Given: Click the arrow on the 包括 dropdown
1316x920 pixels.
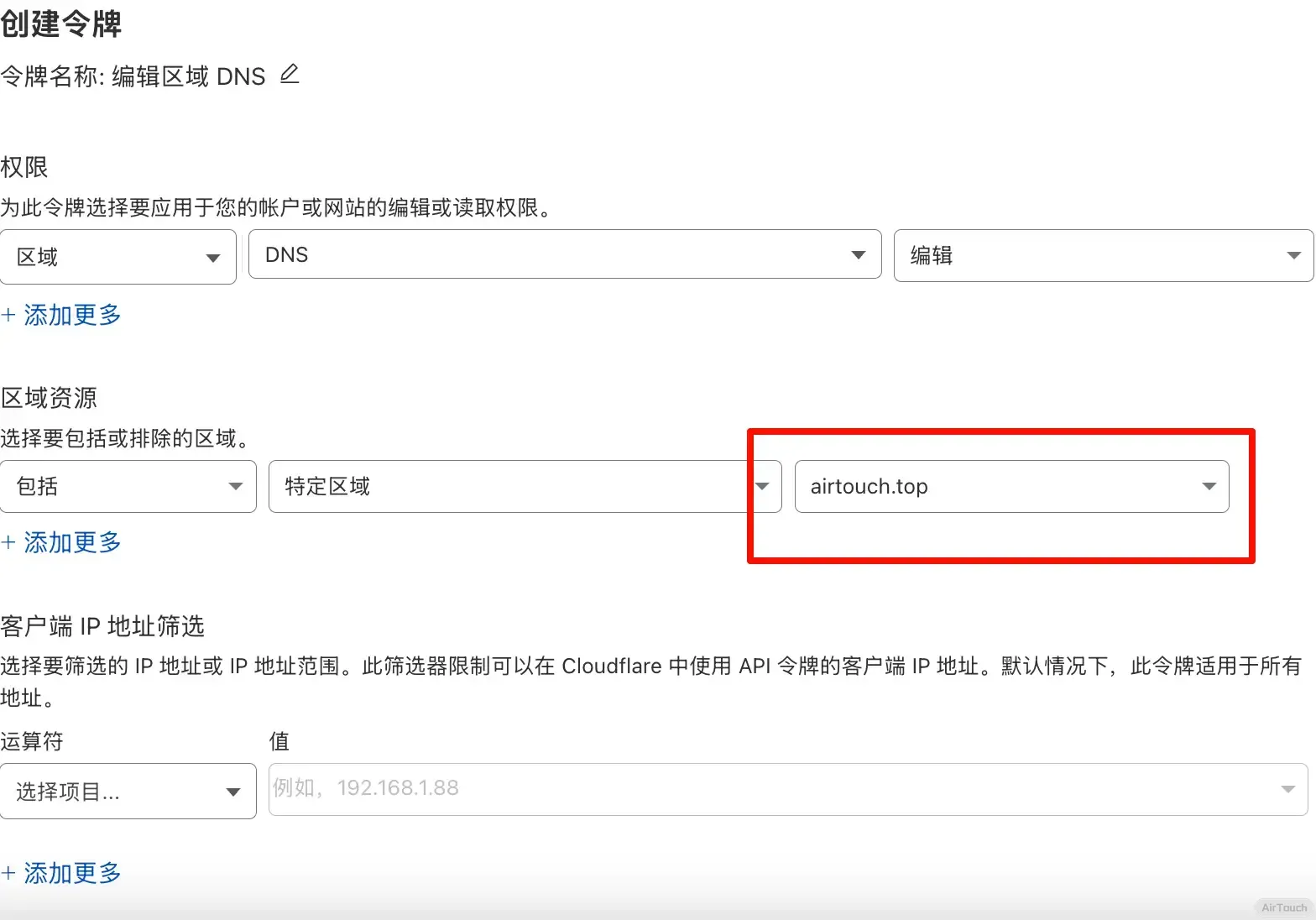Looking at the screenshot, I should point(236,487).
